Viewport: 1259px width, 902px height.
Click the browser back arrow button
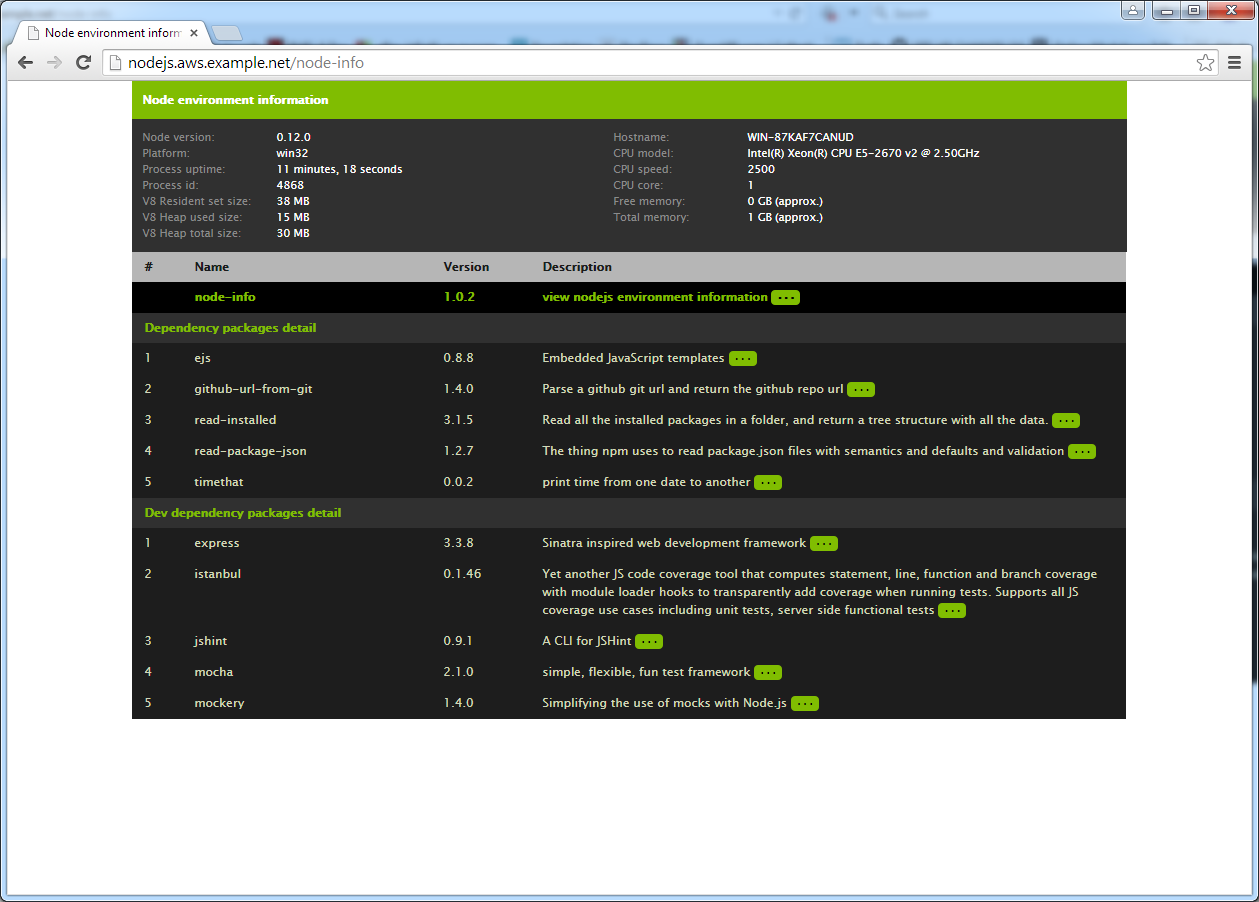tap(25, 63)
